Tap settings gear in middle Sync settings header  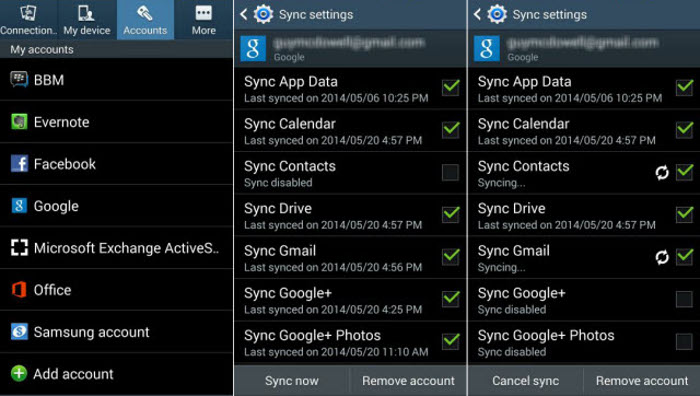[x=263, y=14]
